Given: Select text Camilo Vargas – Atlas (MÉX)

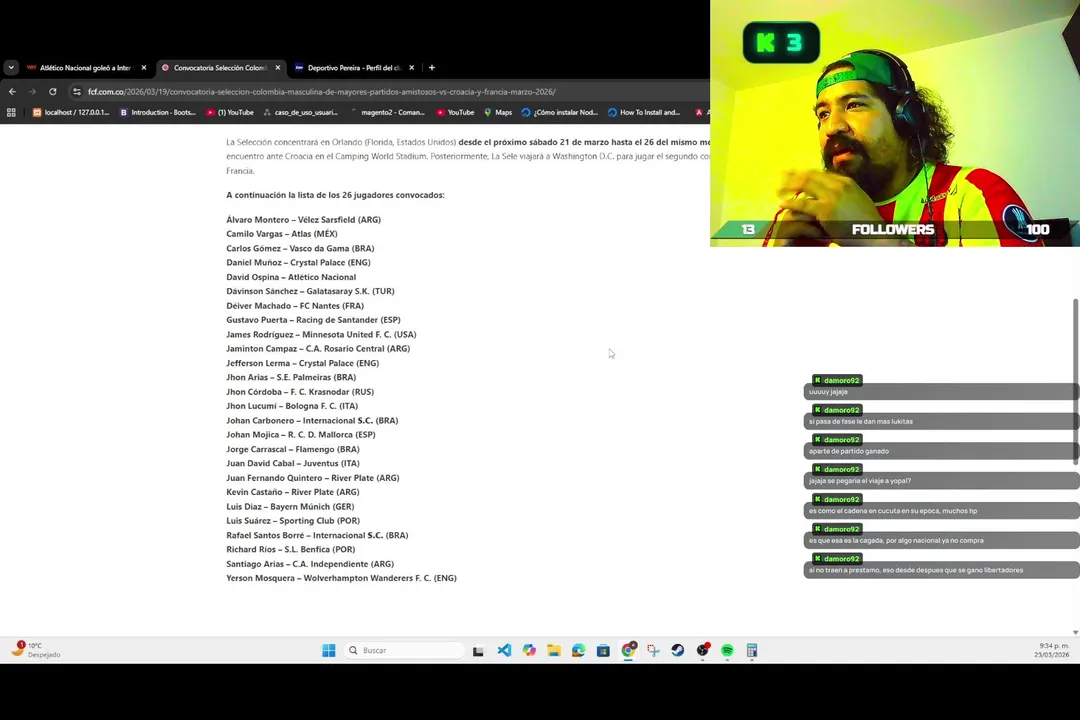Looking at the screenshot, I should [282, 234].
